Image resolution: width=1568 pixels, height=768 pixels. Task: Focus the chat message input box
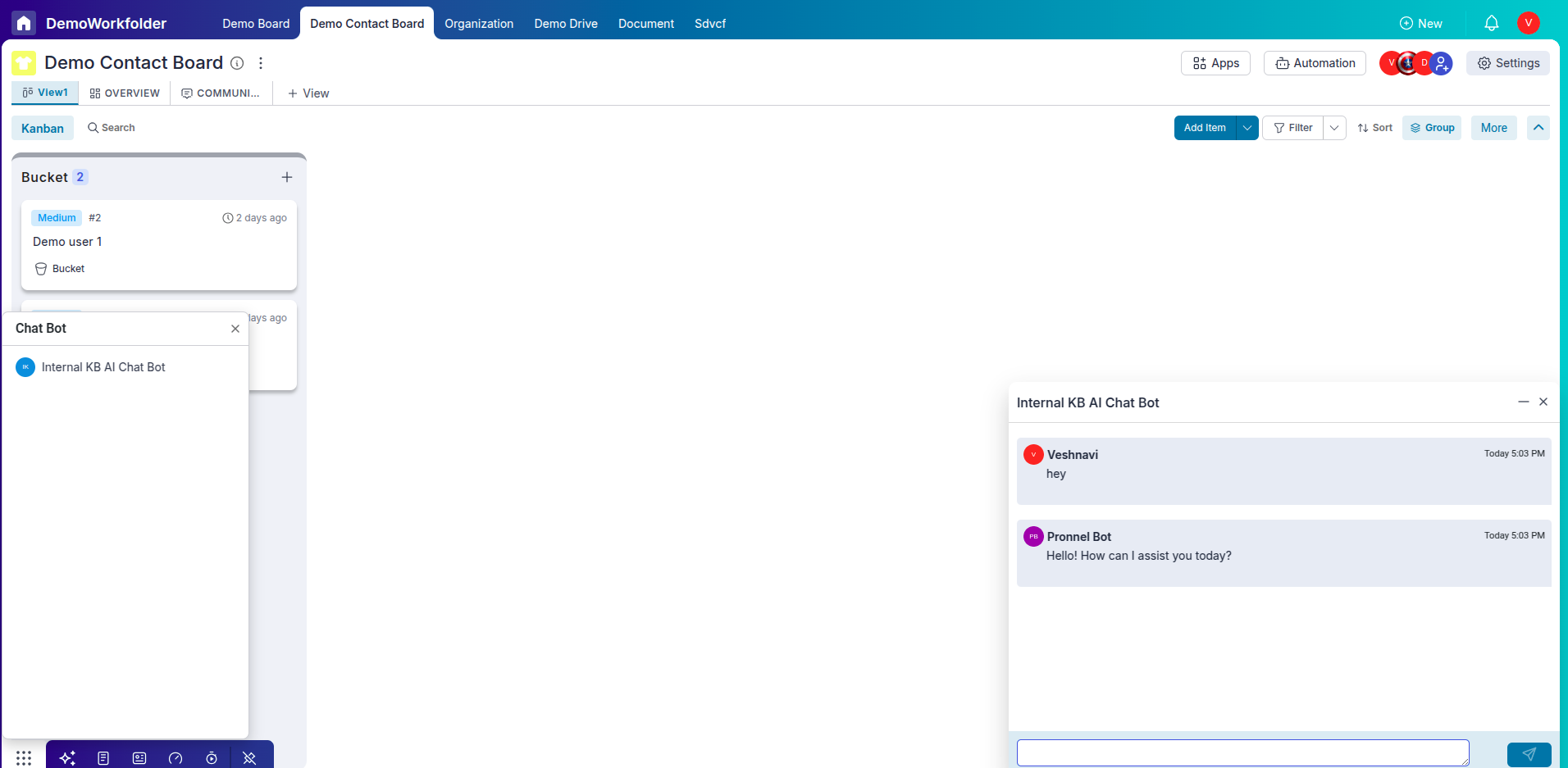1242,753
